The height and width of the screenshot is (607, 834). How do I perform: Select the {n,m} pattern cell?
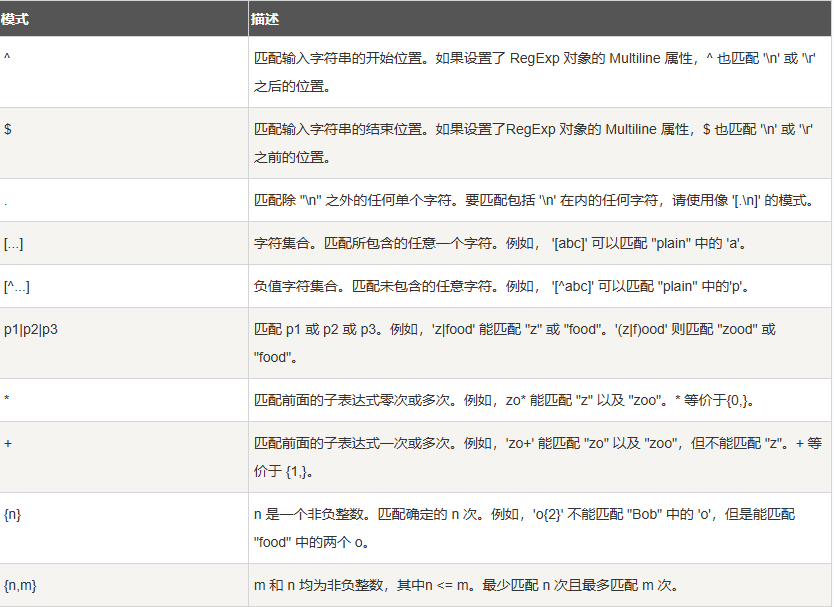[21, 585]
